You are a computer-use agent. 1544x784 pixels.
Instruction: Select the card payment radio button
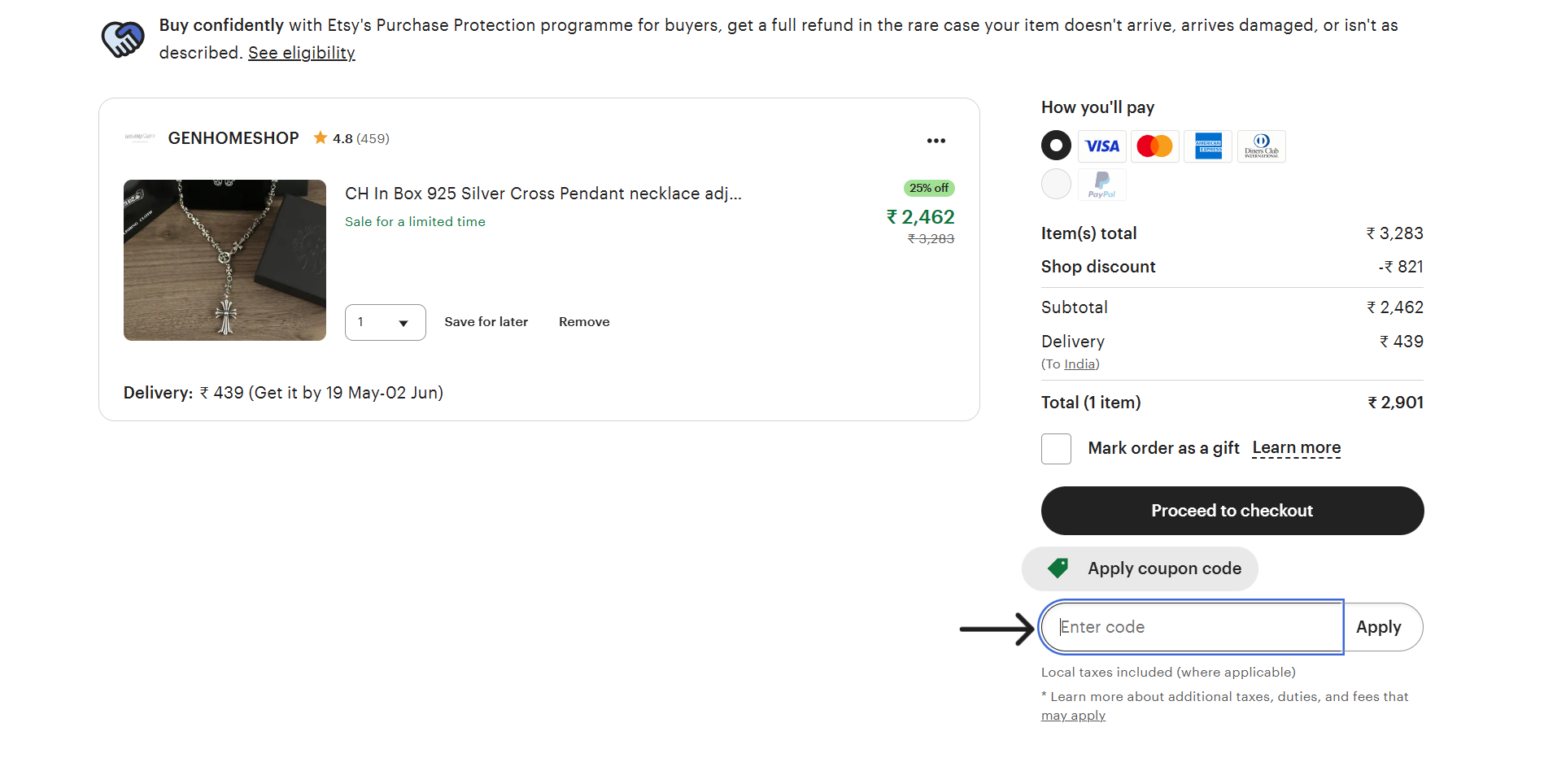1056,146
